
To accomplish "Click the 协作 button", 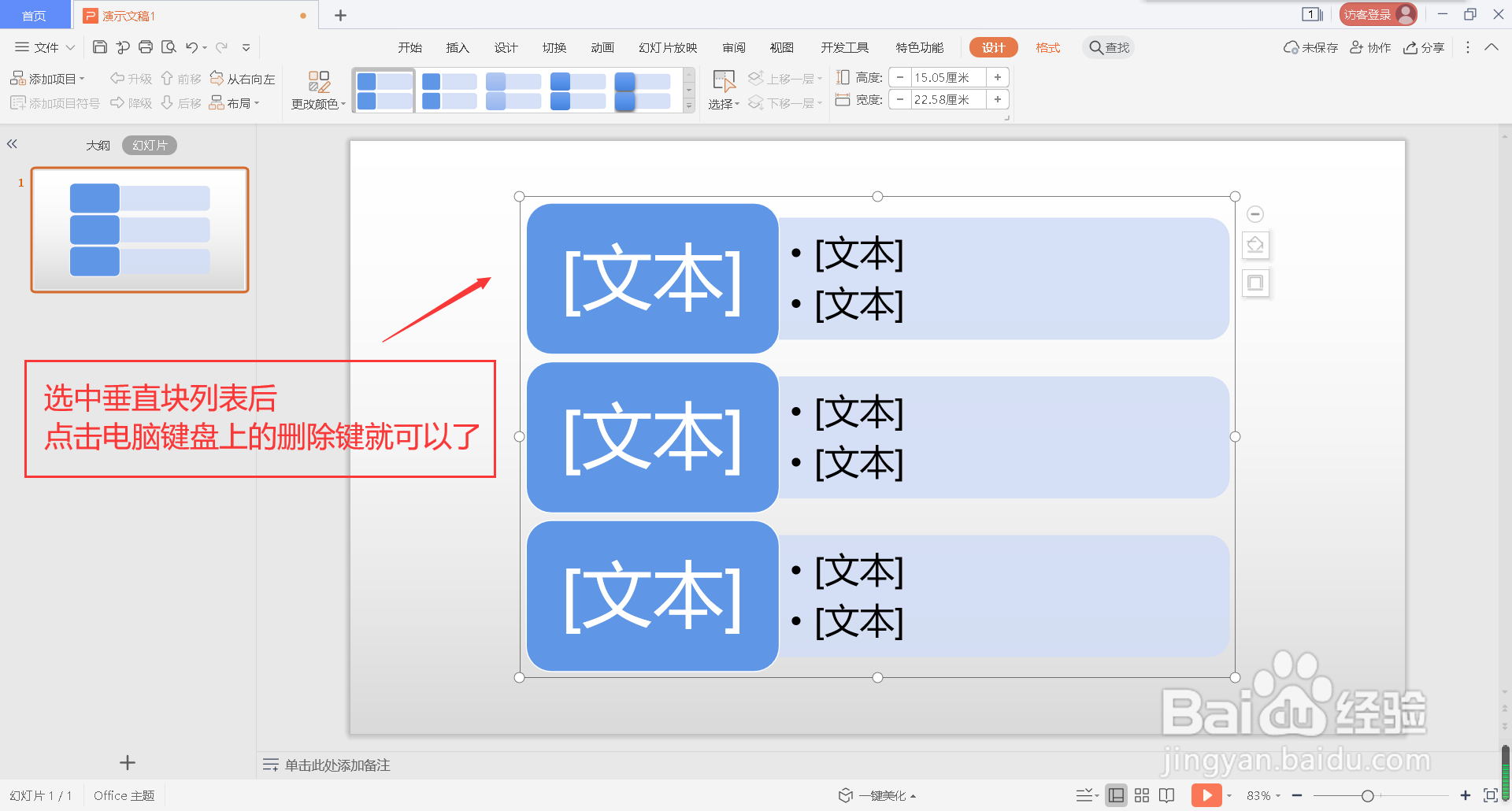I will click(1370, 47).
